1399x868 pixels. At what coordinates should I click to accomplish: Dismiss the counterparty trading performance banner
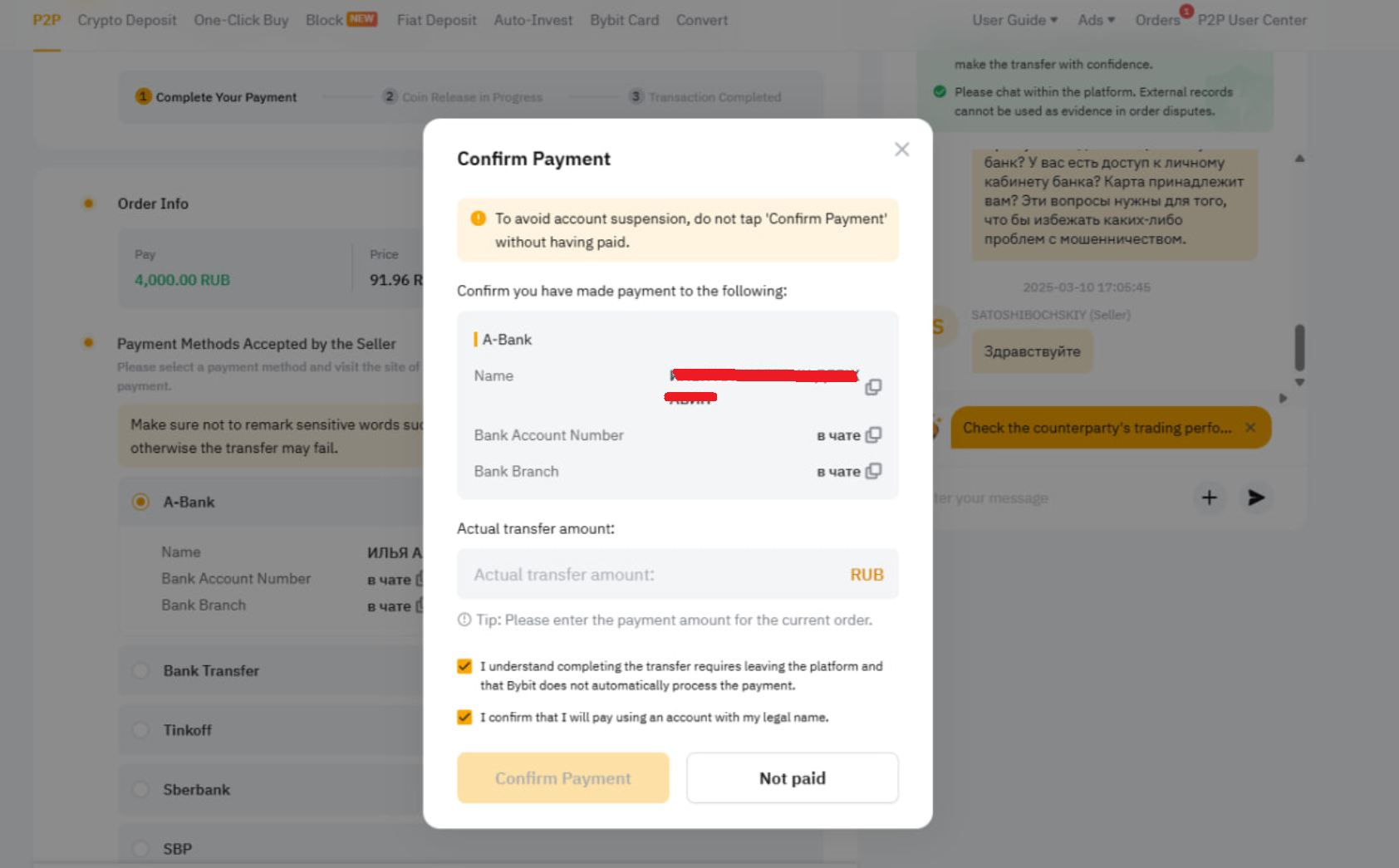click(1250, 428)
